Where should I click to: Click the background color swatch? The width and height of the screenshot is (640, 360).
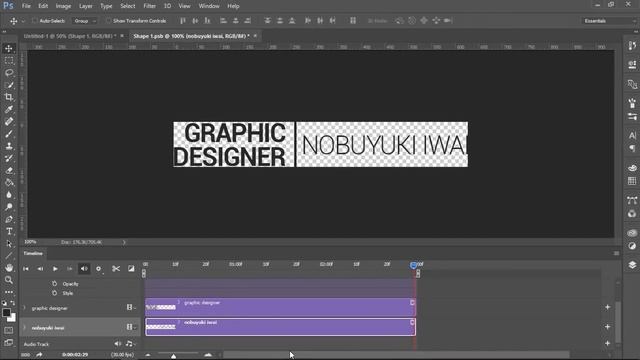click(13, 318)
